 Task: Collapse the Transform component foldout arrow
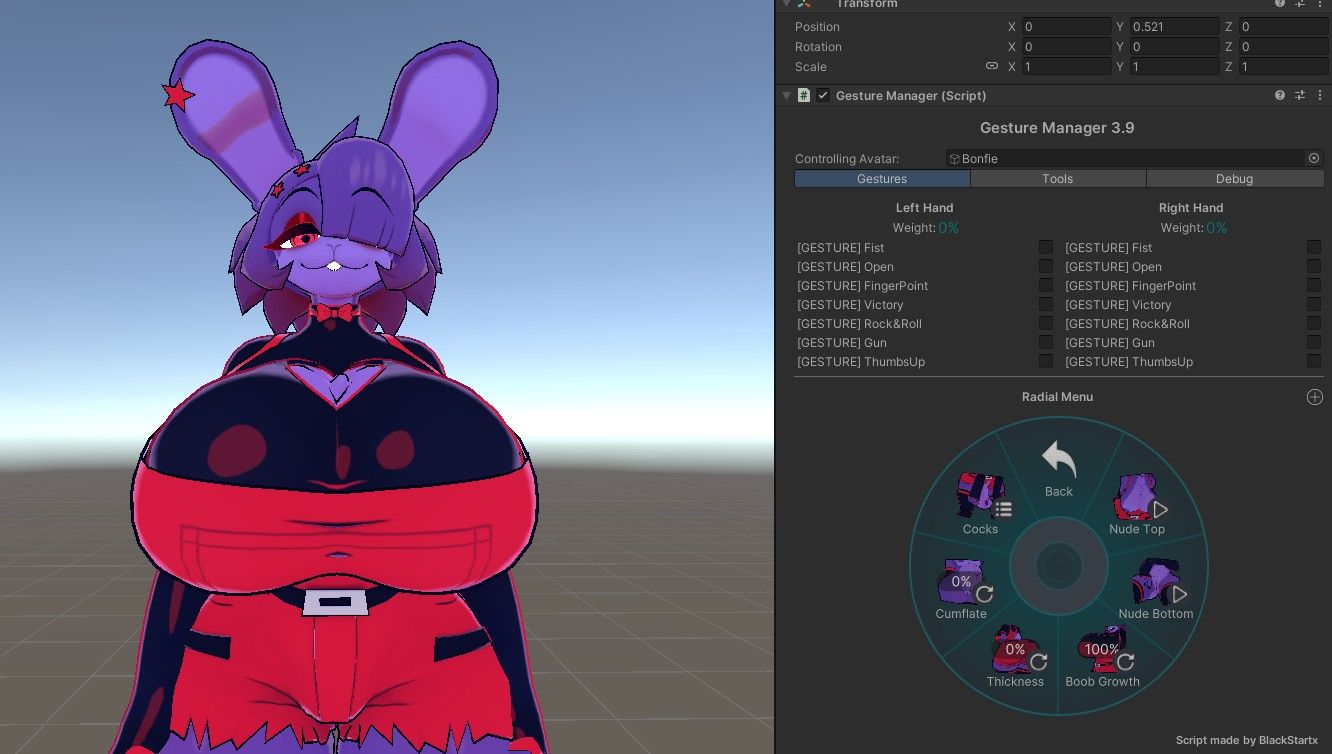(x=786, y=4)
